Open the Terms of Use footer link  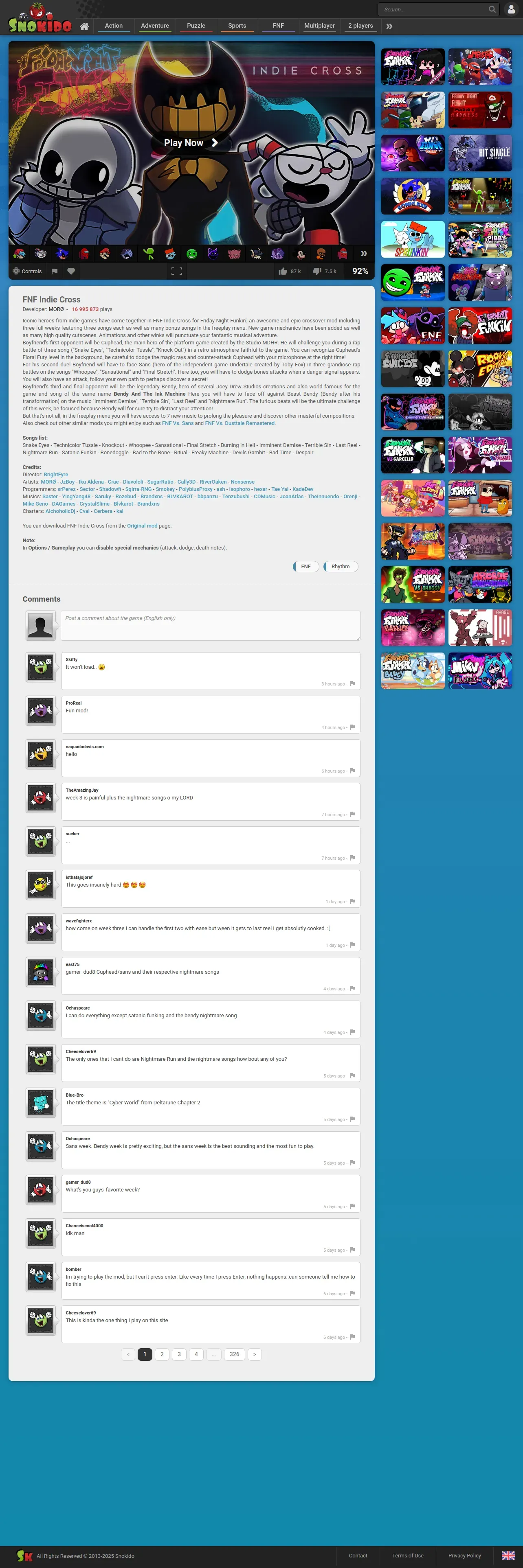pos(407,1555)
